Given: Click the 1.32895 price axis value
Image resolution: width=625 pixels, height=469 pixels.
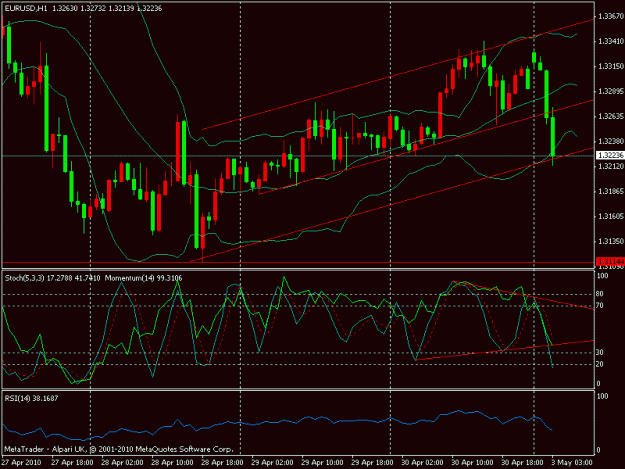Looking at the screenshot, I should [x=611, y=91].
